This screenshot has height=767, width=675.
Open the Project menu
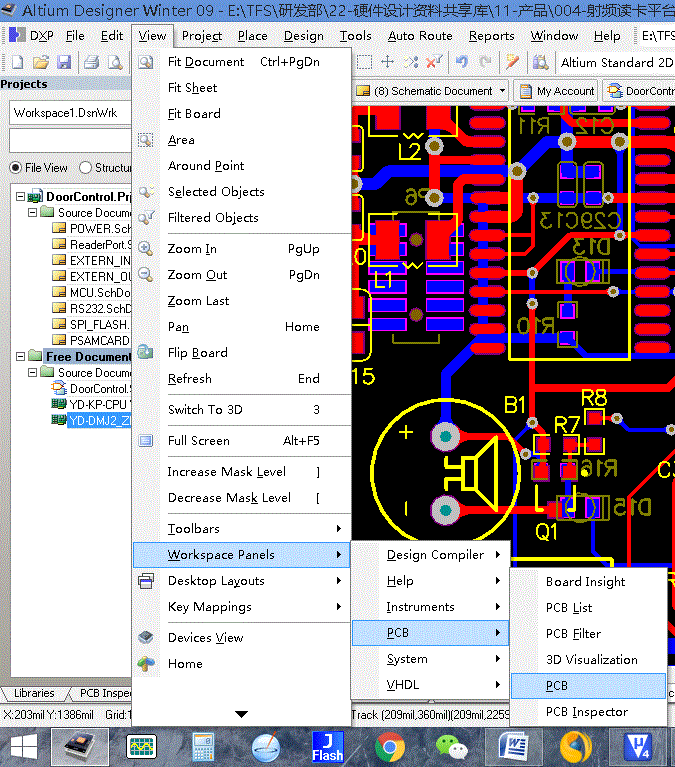(202, 36)
